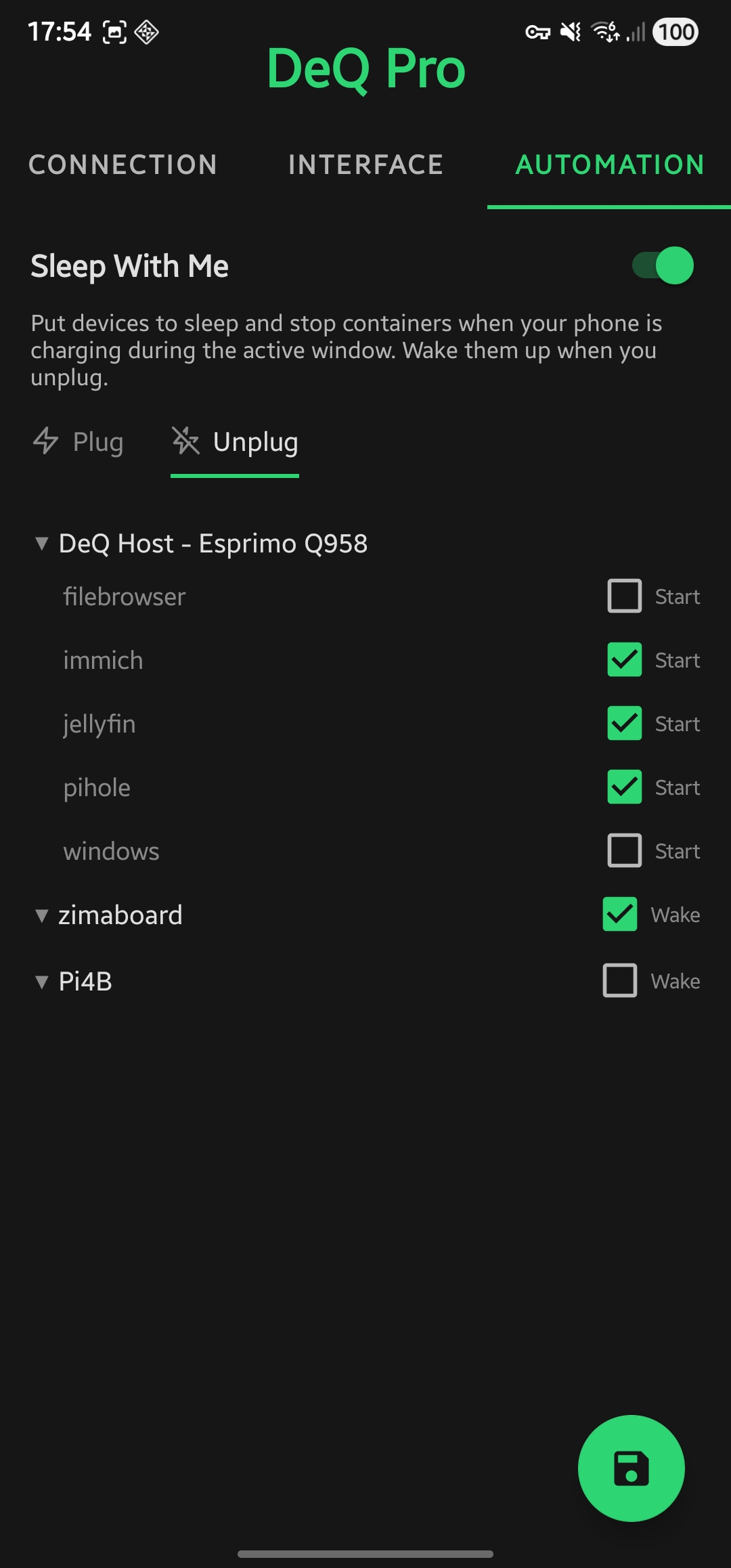Tap the VPN key status icon
This screenshot has width=731, height=1568.
pyautogui.click(x=538, y=32)
